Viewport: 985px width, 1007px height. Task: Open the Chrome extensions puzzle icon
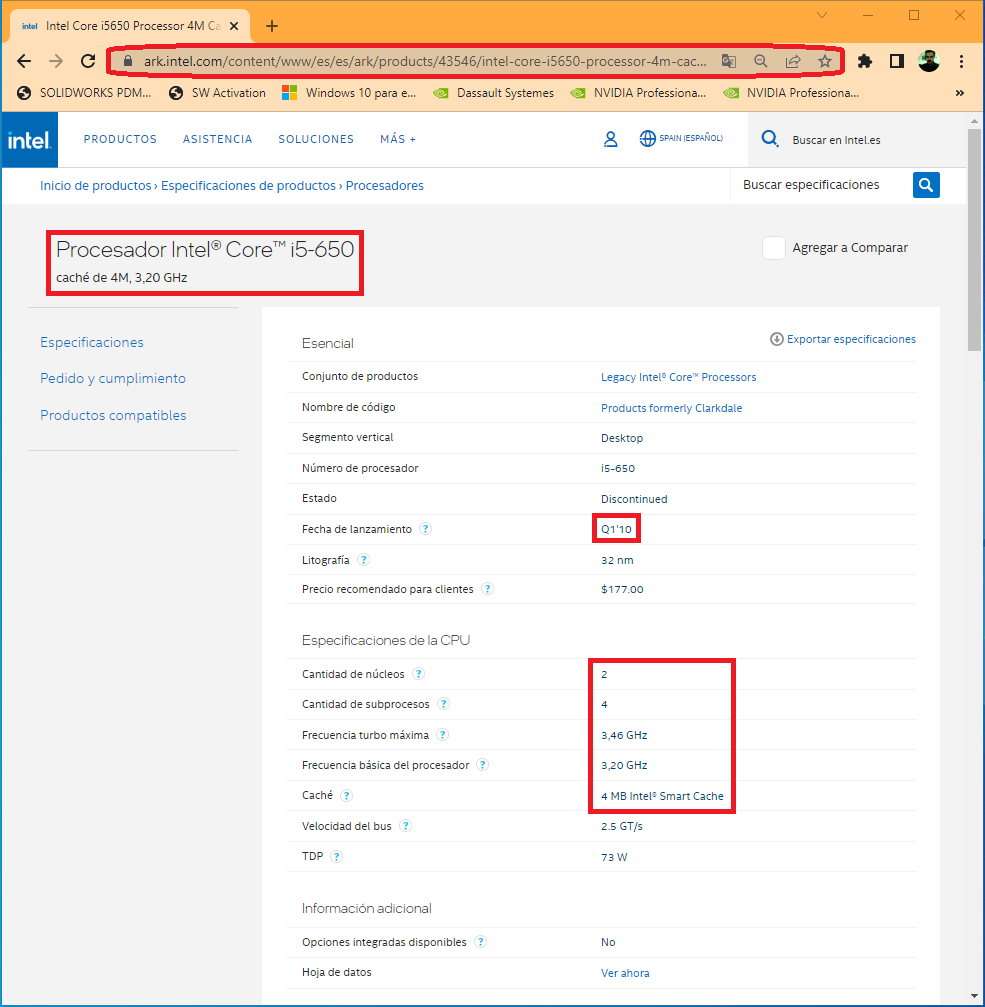865,61
